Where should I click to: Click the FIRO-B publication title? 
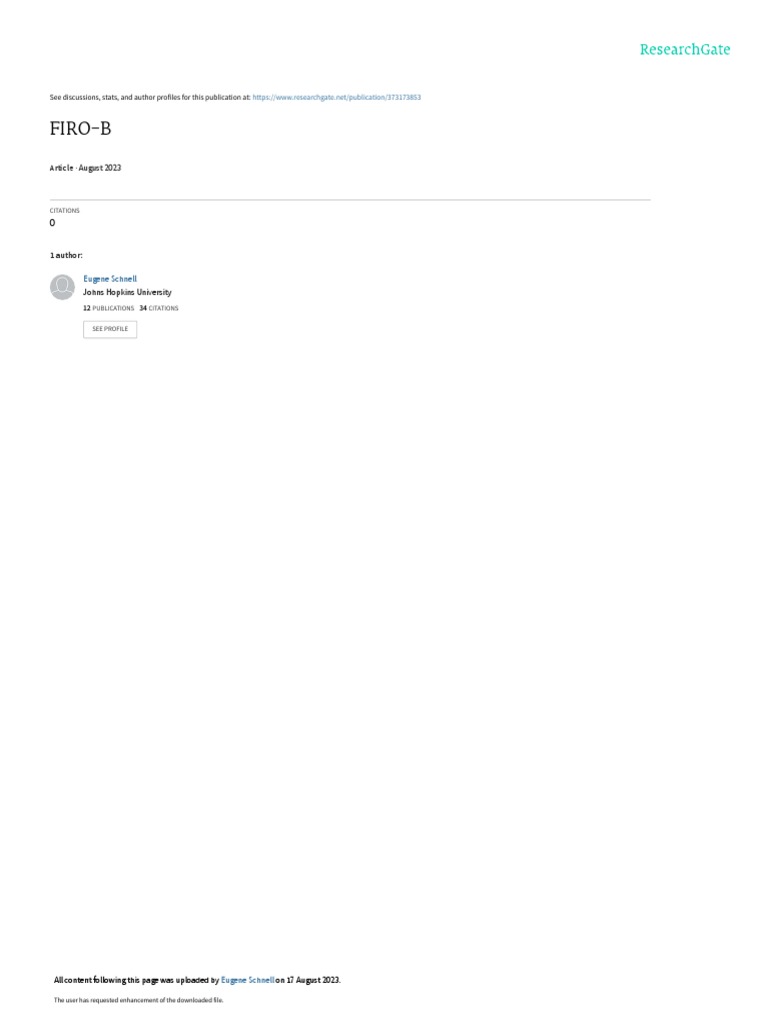[x=80, y=129]
